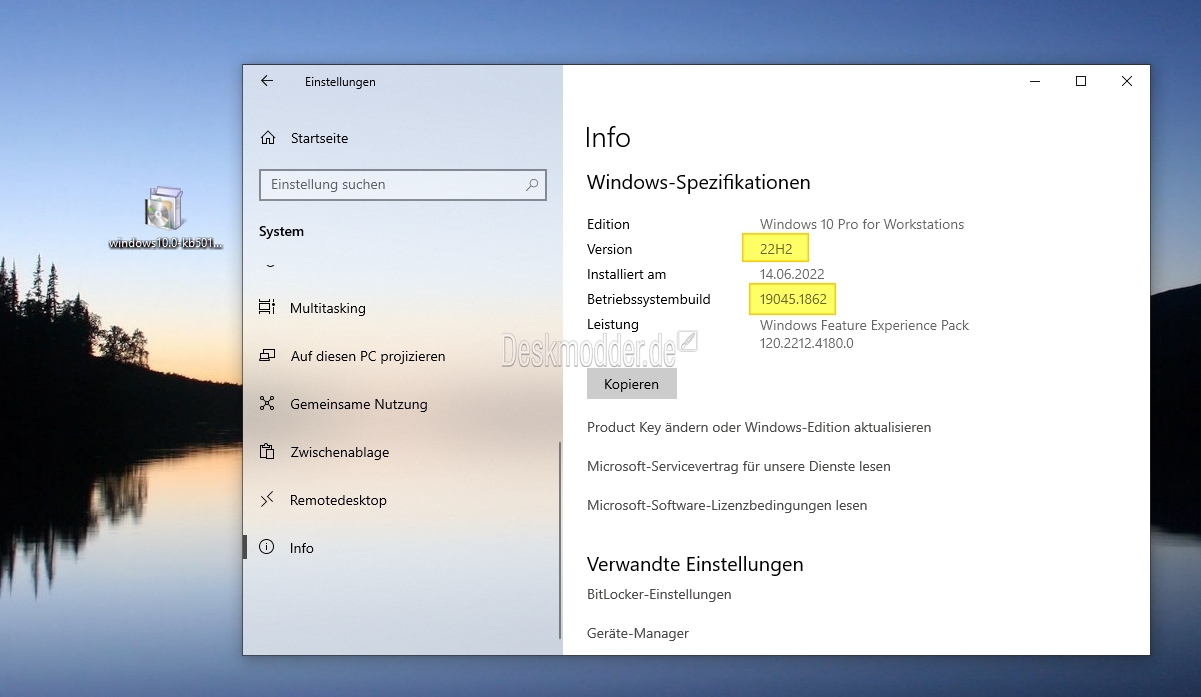Viewport: 1201px width, 697px height.
Task: Click 'Windows 10 Pro for Workstations' edition value
Action: [862, 224]
